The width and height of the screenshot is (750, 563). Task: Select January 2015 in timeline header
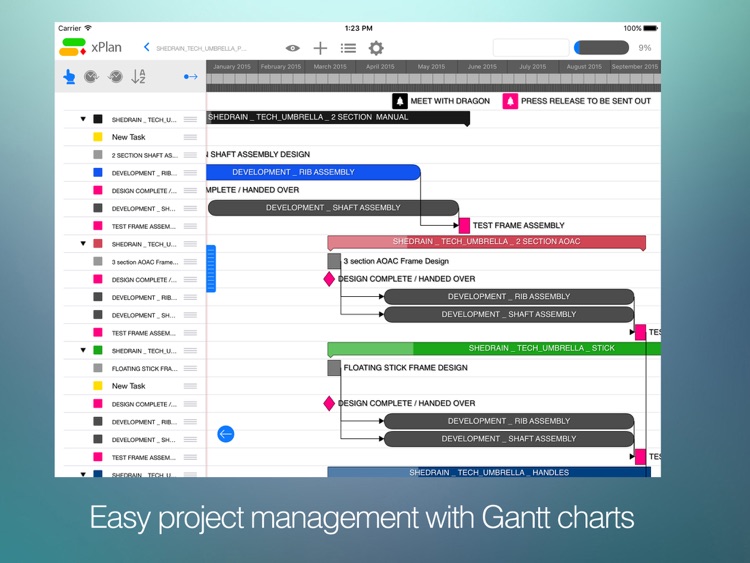[x=232, y=66]
